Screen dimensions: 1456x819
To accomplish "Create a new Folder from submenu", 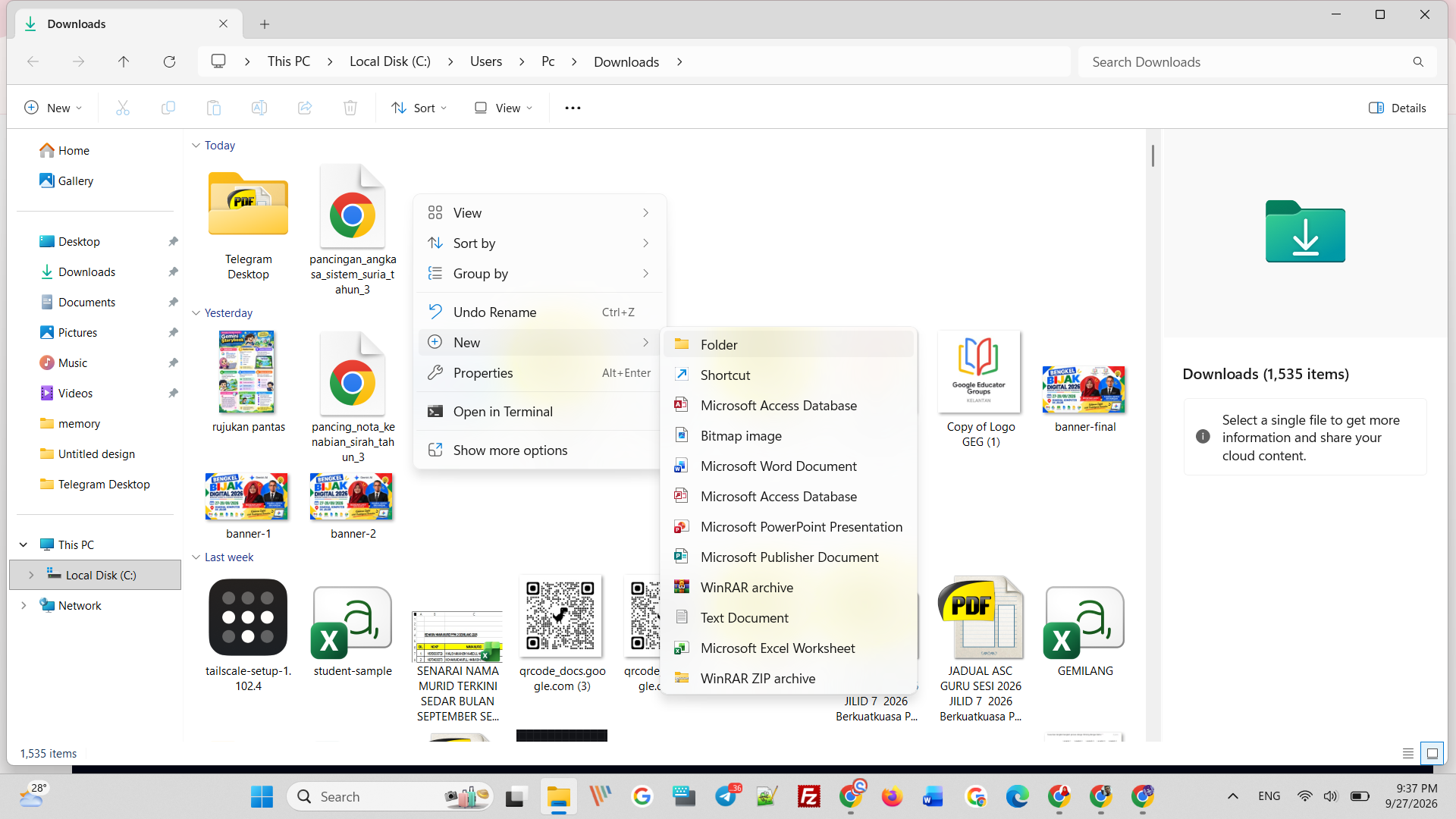I will pyautogui.click(x=789, y=344).
